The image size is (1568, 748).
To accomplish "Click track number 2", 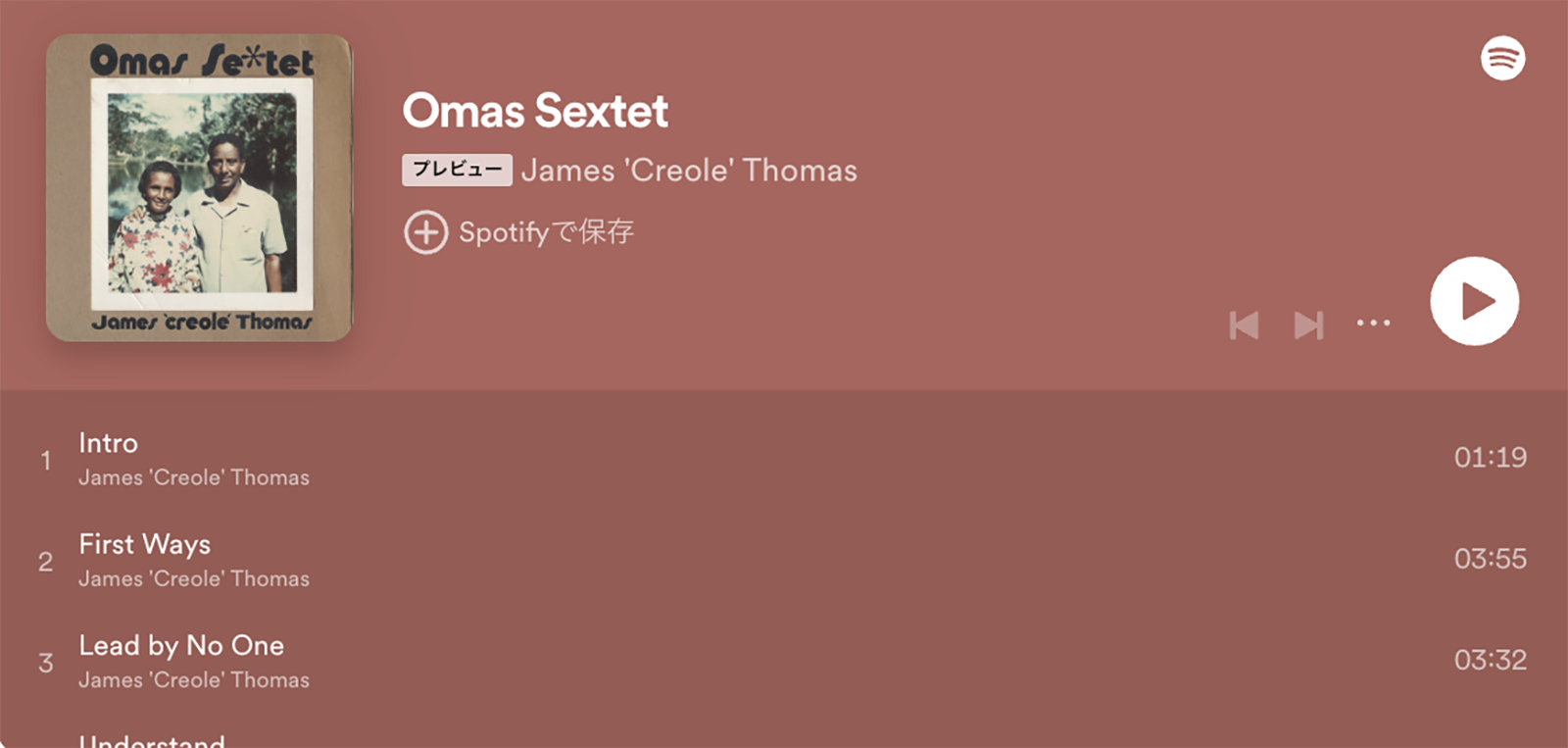I will 45,561.
